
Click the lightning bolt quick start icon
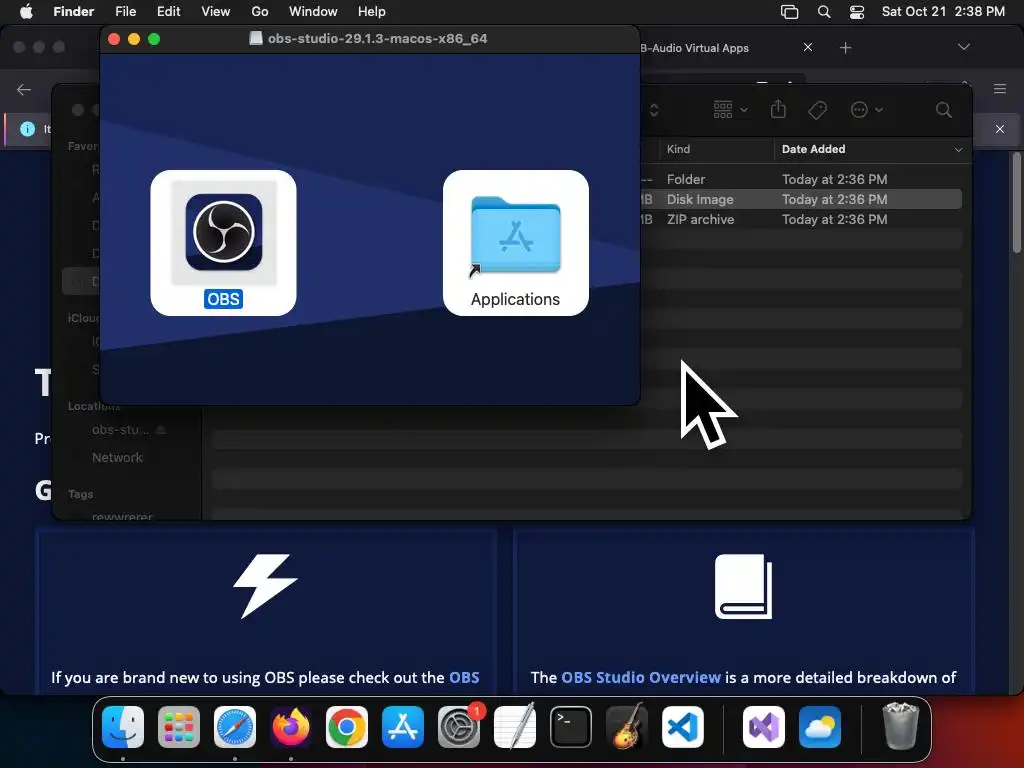tap(266, 586)
